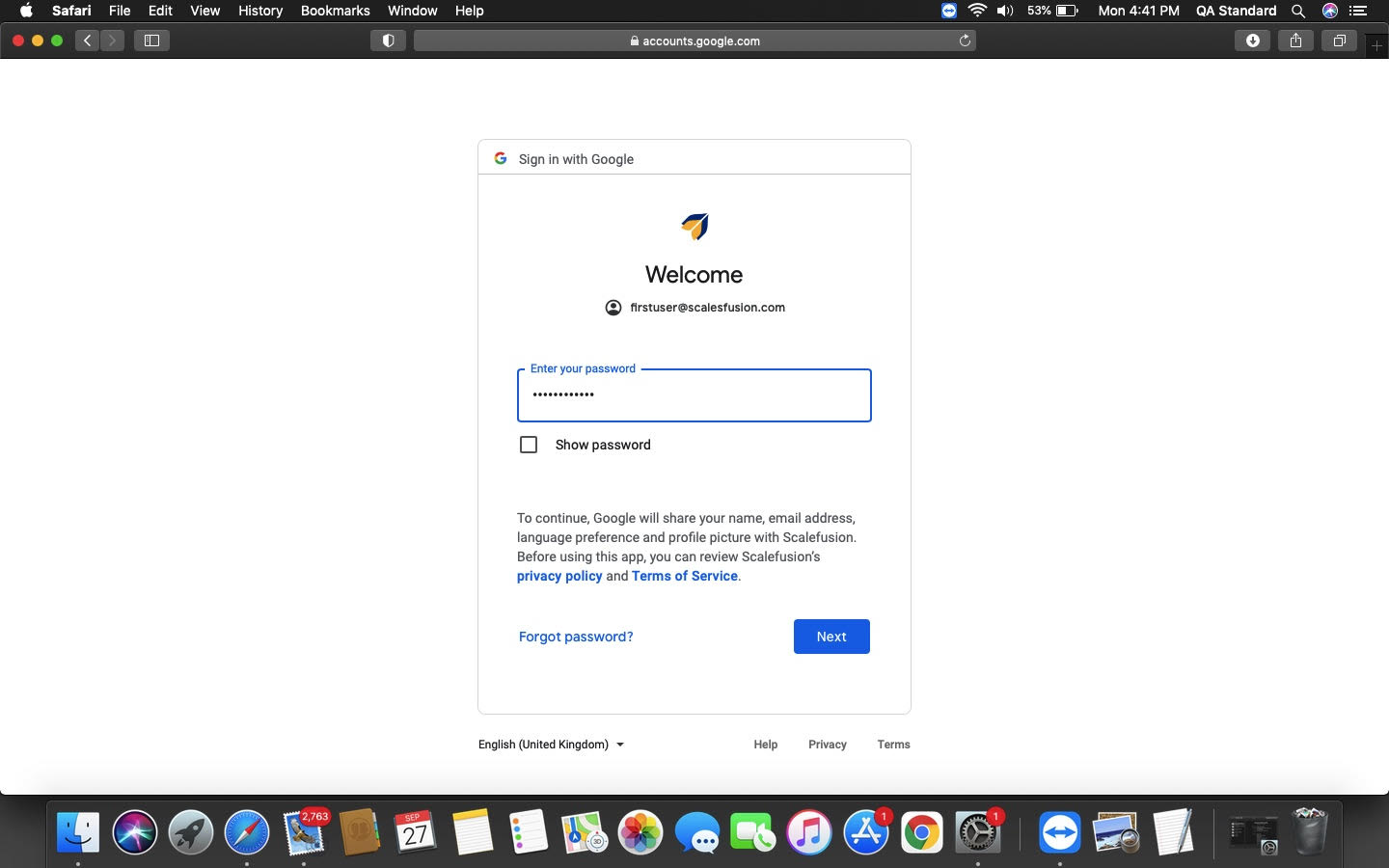
Task: Open the Bookmarks menu
Action: pyautogui.click(x=335, y=11)
